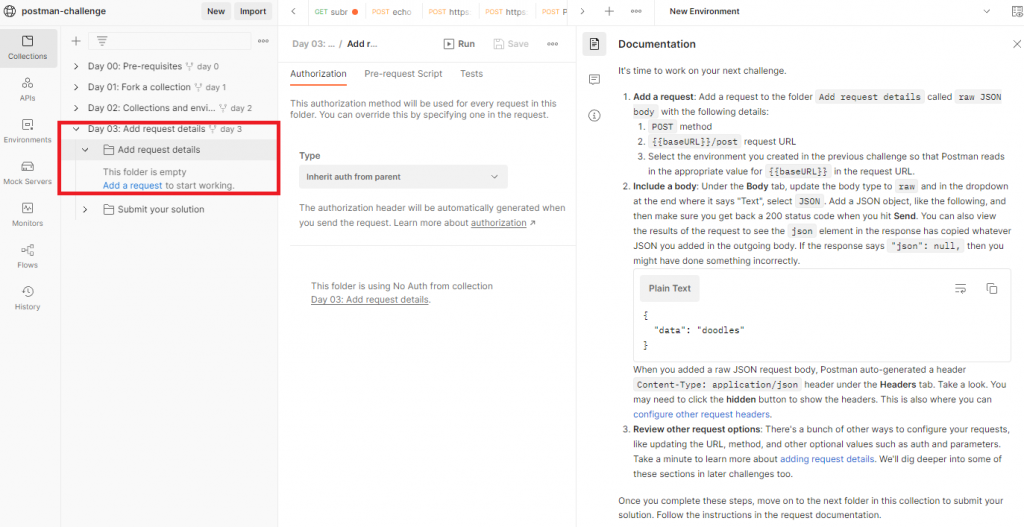This screenshot has height=527, width=1024.
Task: Collapse the Add request details folder
Action: coord(85,150)
